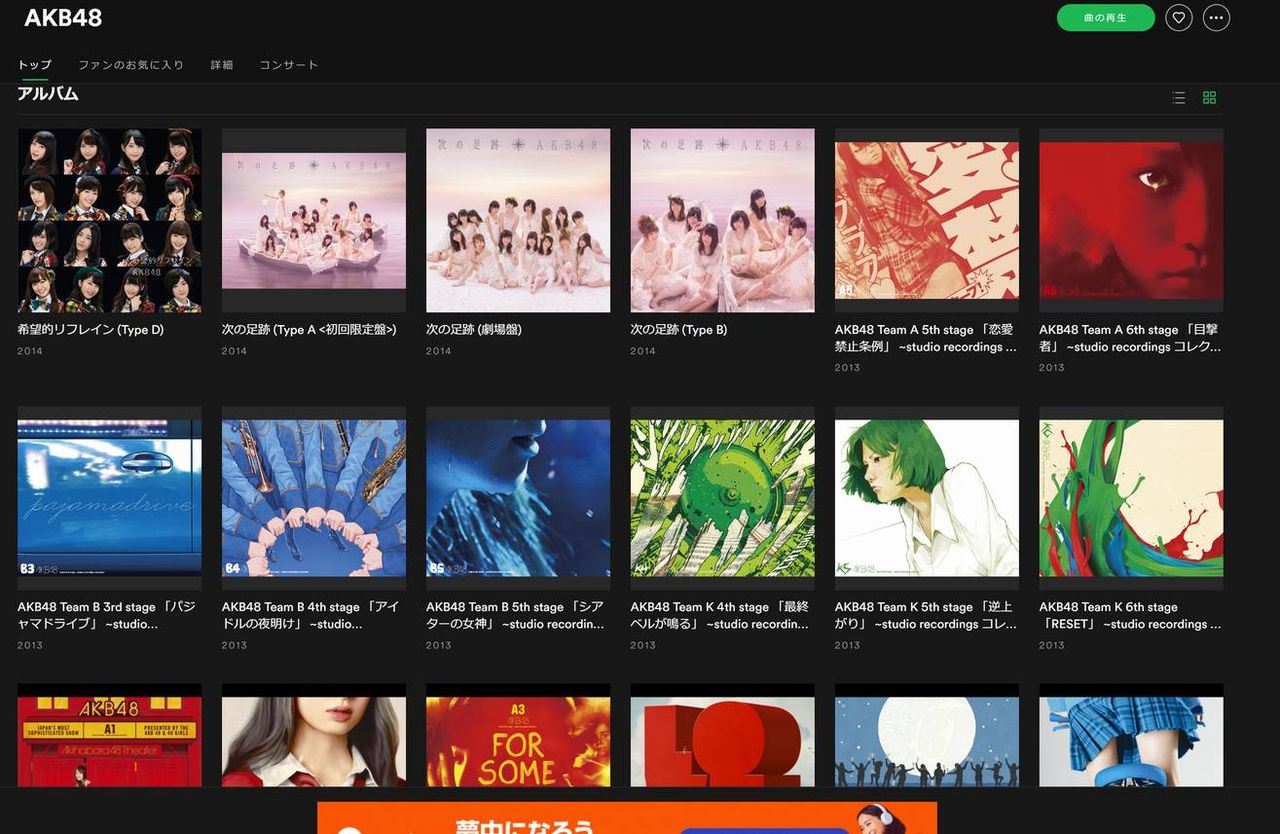Click year 2014 under 次の足跡 (劇場盤)
The image size is (1280, 834).
439,351
